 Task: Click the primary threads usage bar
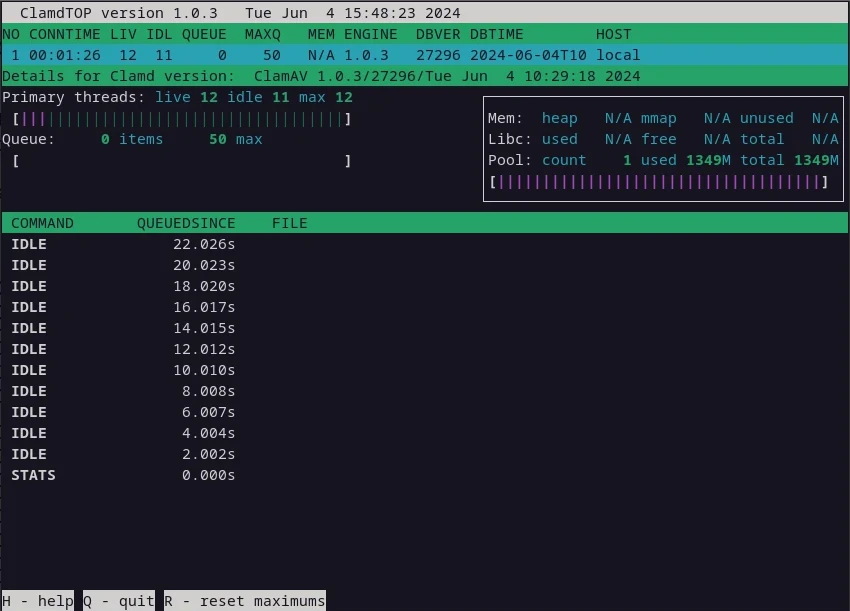pyautogui.click(x=181, y=119)
